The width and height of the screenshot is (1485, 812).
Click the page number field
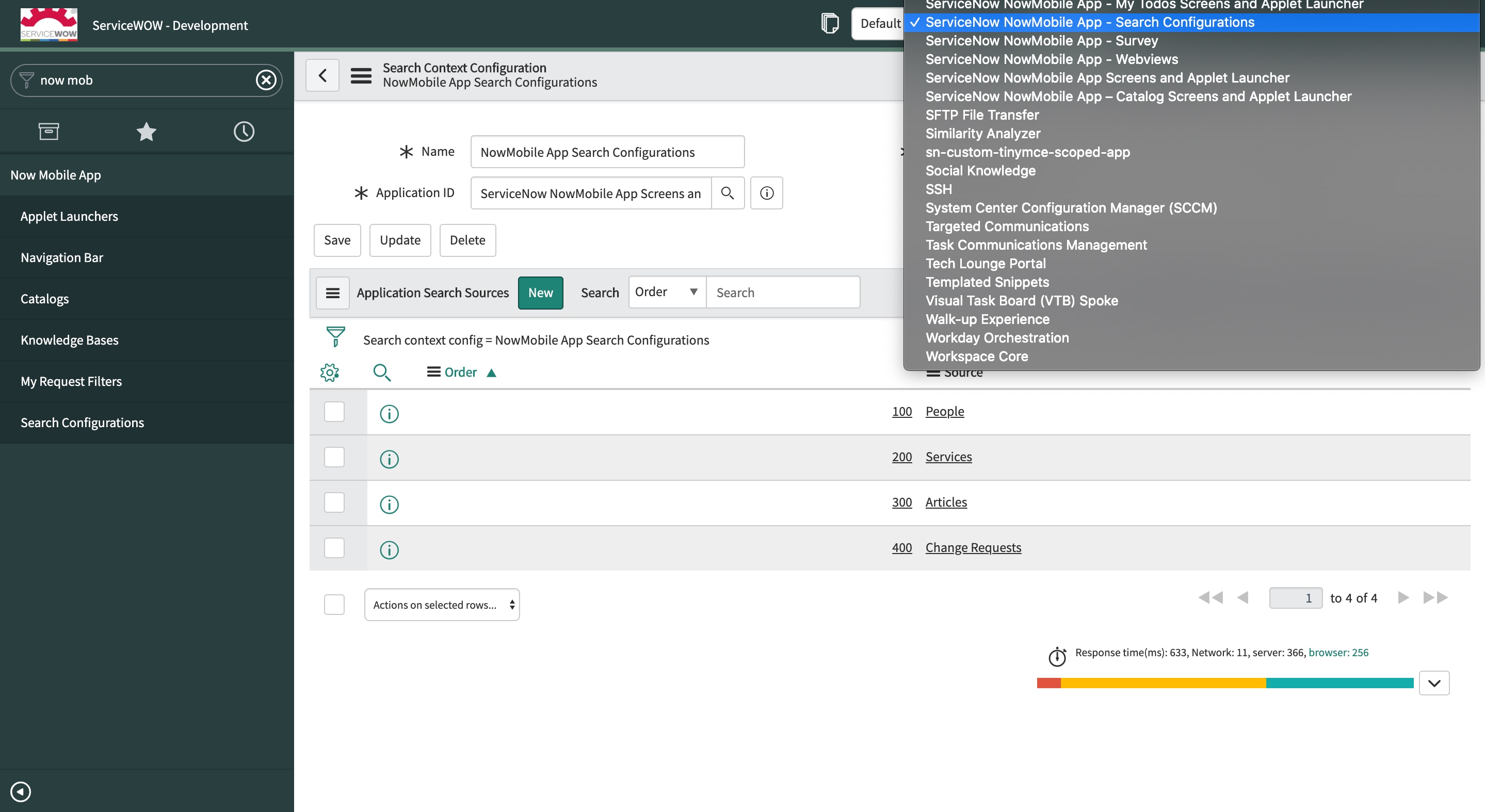pos(1295,598)
